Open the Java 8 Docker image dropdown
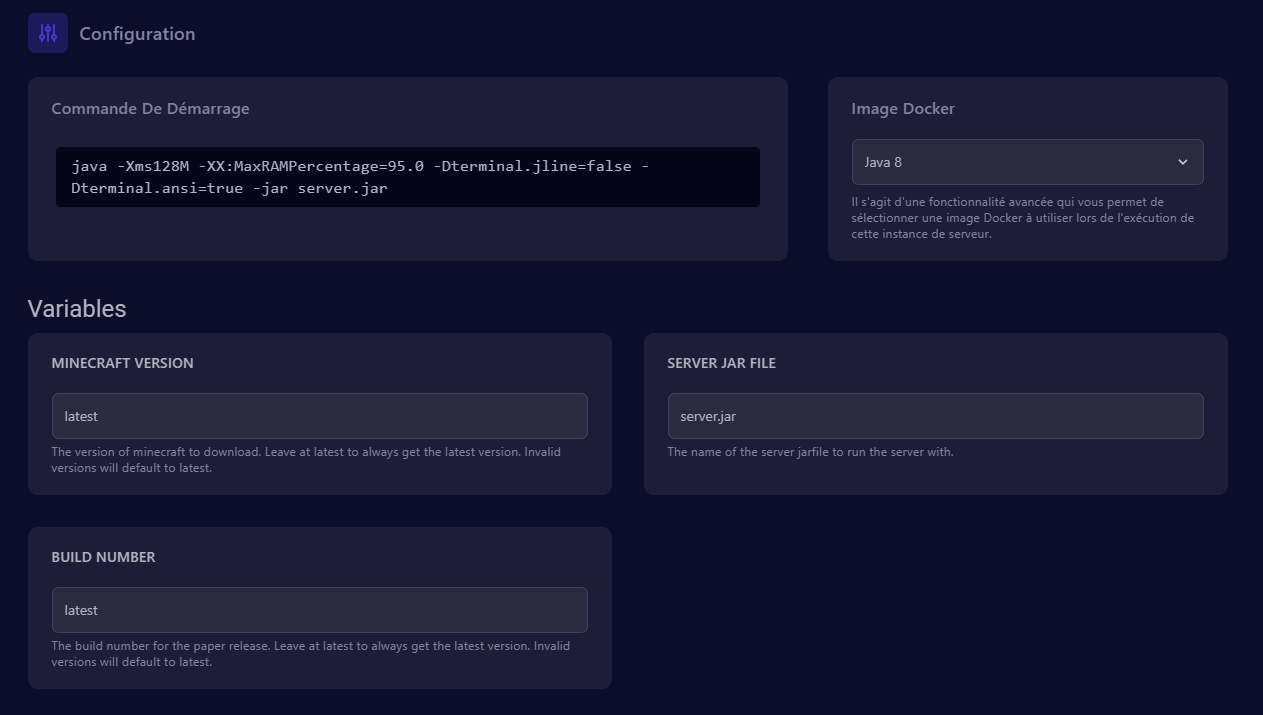 (x=1027, y=162)
